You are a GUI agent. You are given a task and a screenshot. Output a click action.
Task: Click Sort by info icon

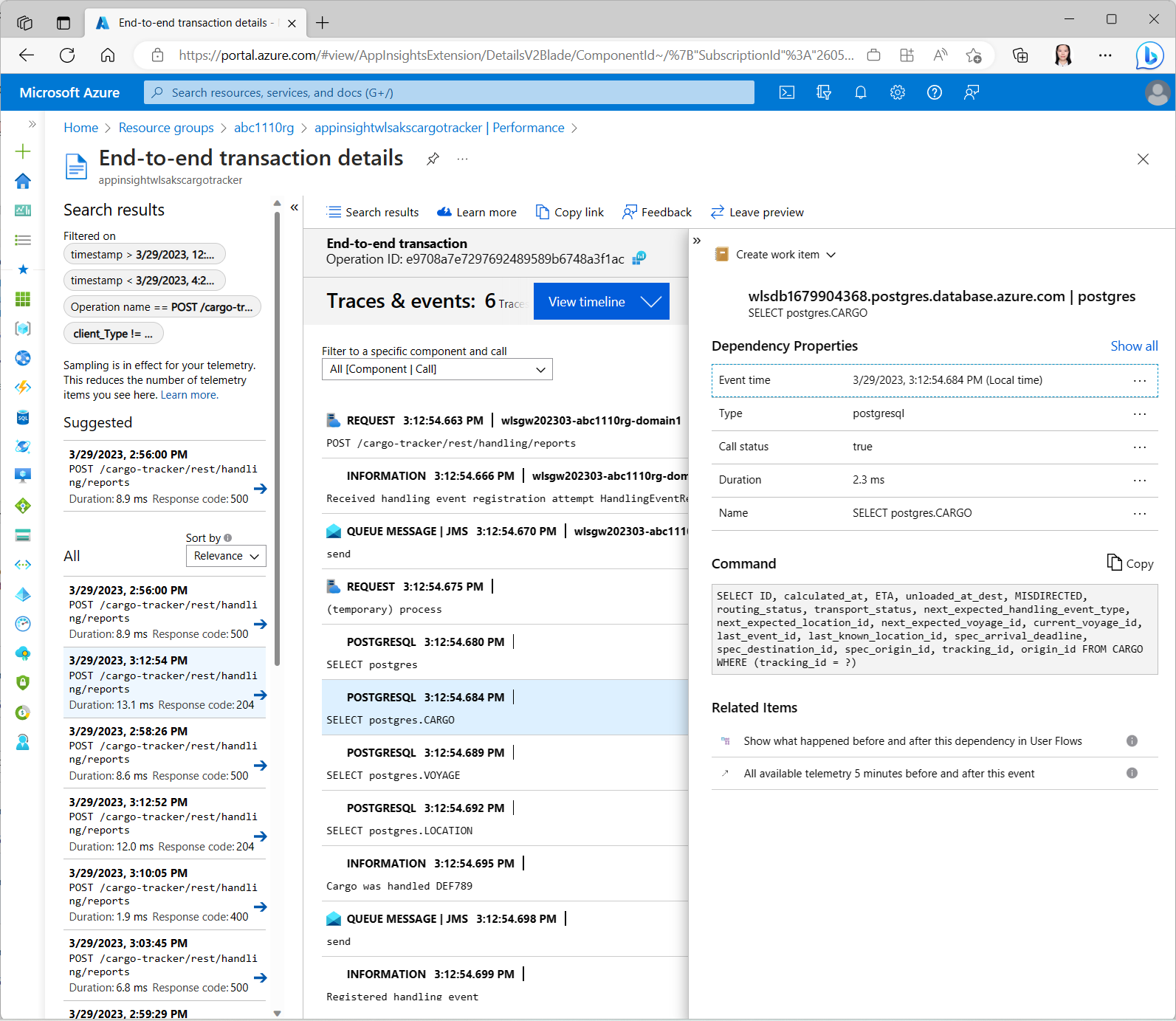point(227,538)
